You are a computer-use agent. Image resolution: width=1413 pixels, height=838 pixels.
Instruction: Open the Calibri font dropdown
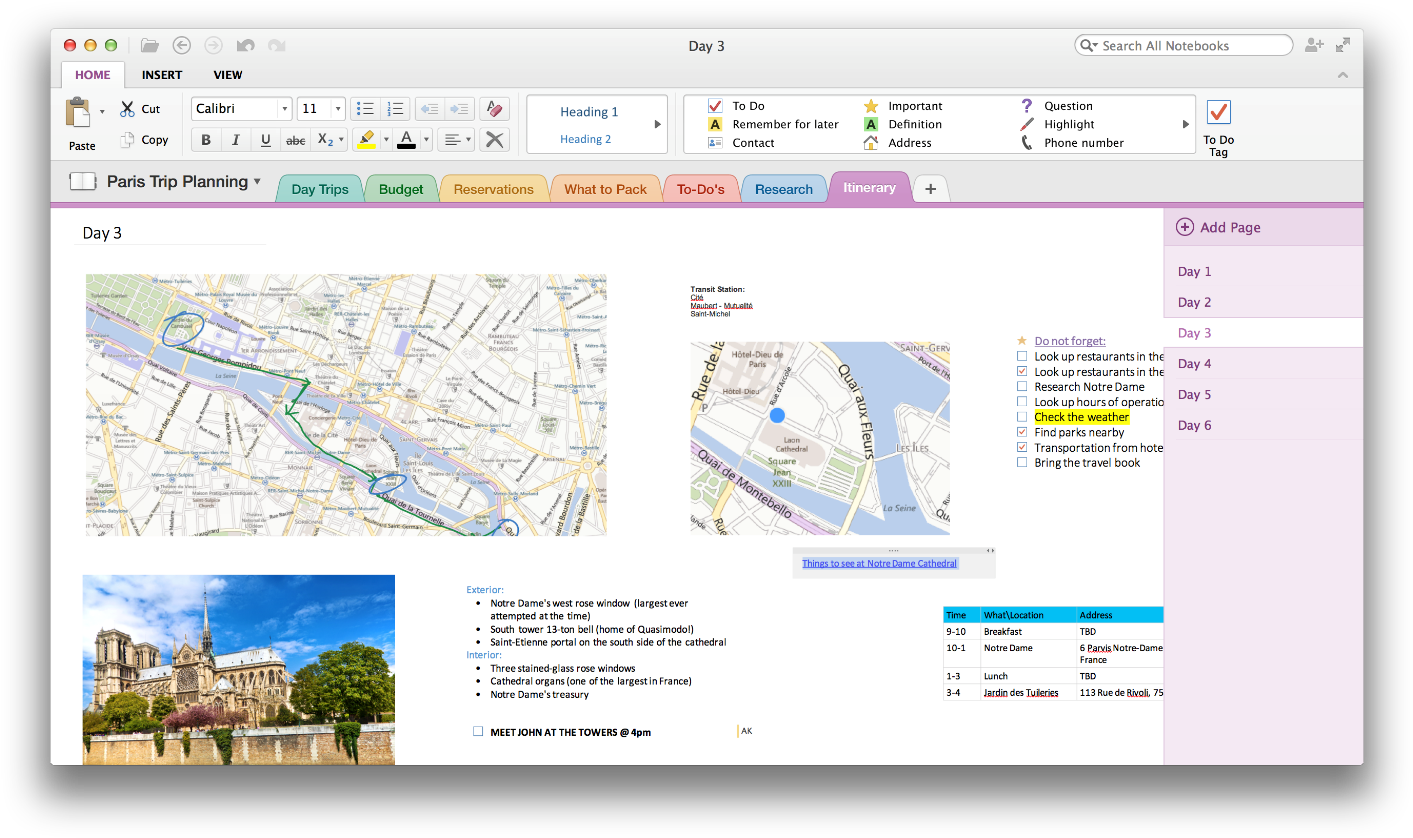click(x=284, y=108)
